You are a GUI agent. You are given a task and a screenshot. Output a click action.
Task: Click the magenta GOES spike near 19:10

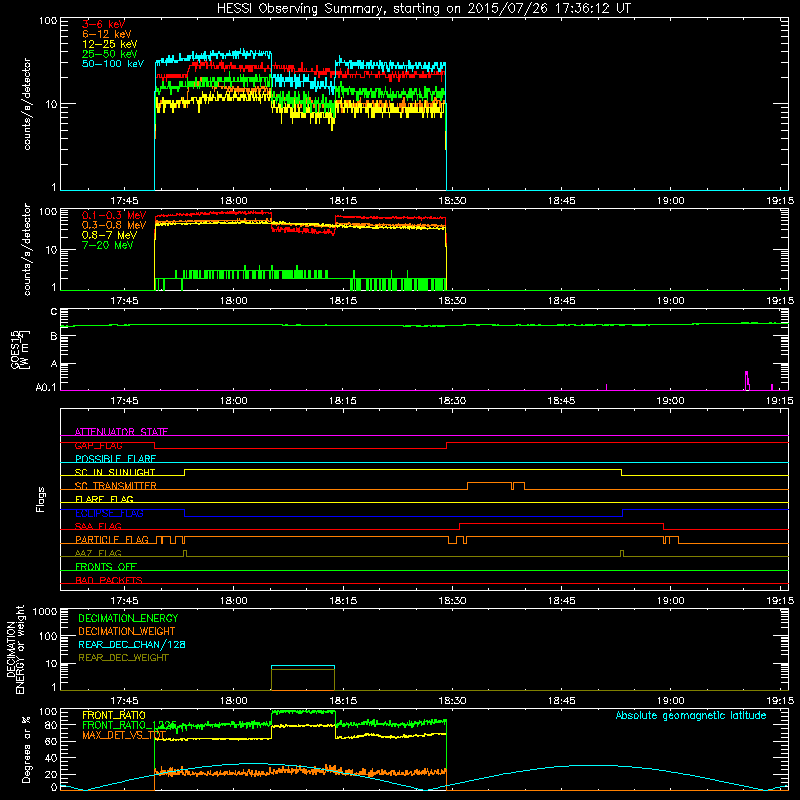pyautogui.click(x=747, y=381)
